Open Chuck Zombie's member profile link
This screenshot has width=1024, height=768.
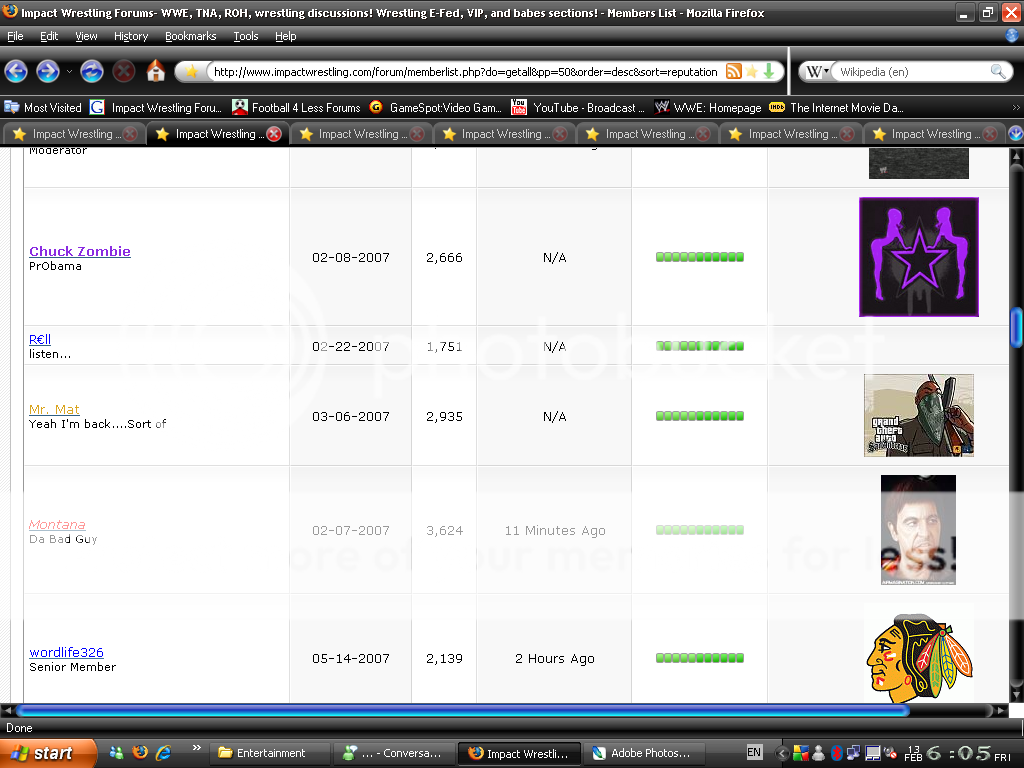(x=80, y=251)
